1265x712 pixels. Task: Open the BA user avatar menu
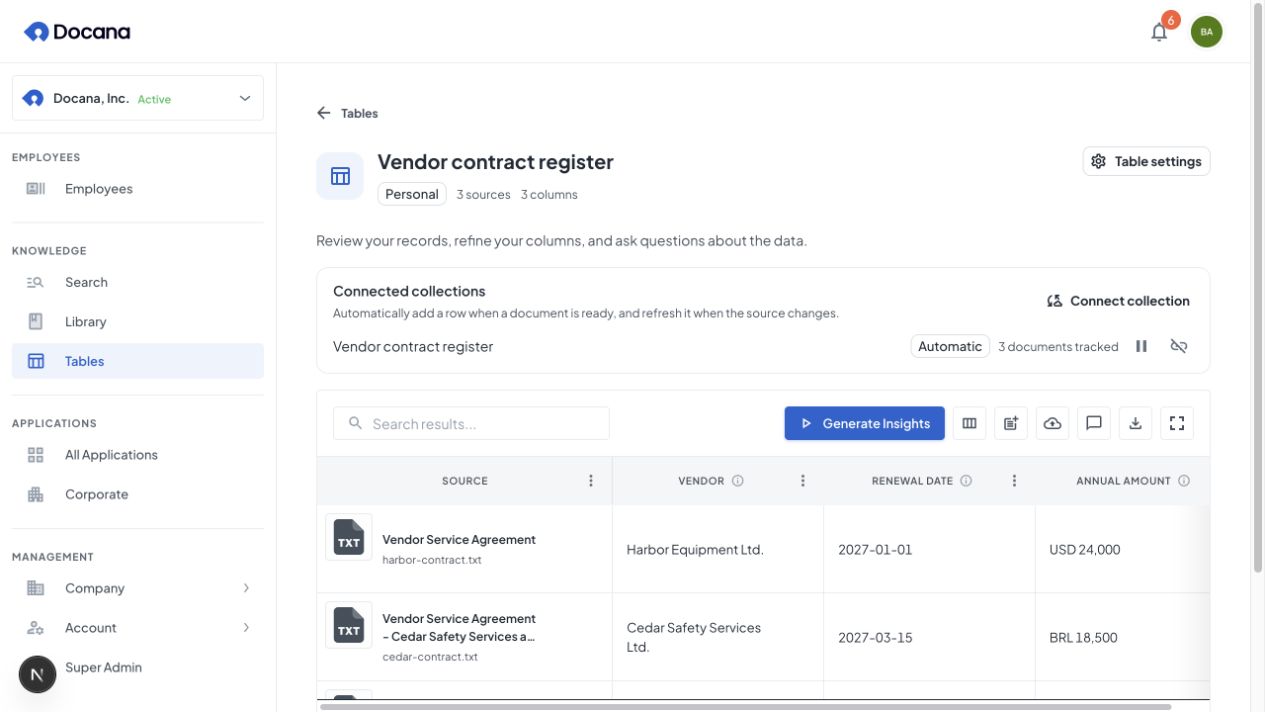(x=1206, y=31)
